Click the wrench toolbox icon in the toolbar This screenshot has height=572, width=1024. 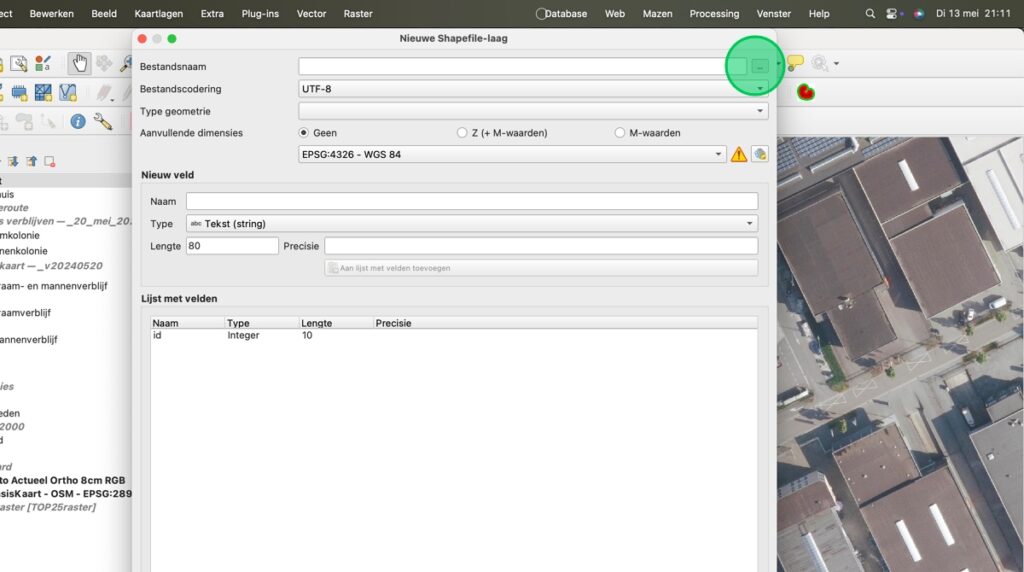point(102,121)
